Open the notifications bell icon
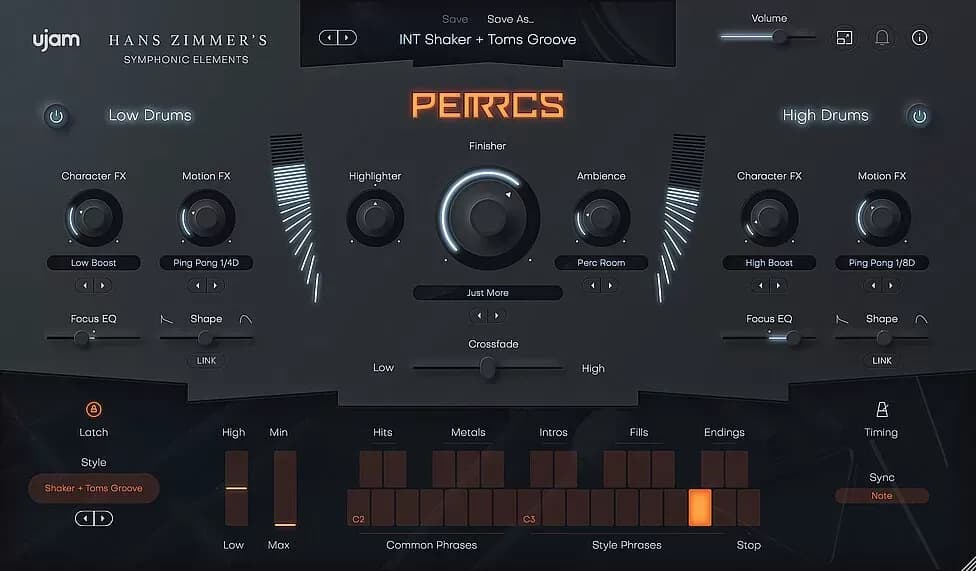The height and width of the screenshot is (571, 976). (882, 37)
